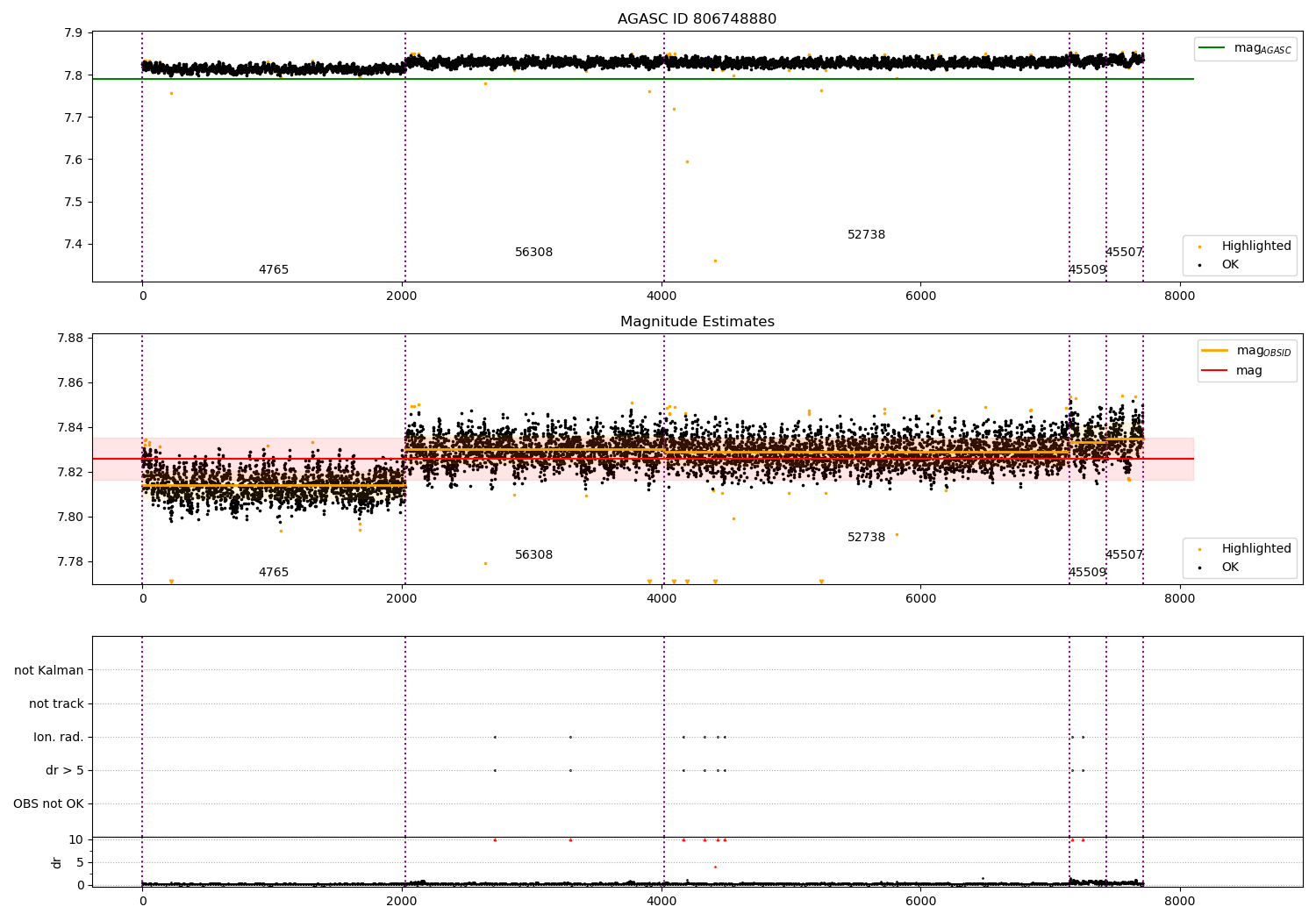Click obsid label 45509 in the AGASC ID plot
This screenshot has width=1316, height=921.
coord(1087,270)
